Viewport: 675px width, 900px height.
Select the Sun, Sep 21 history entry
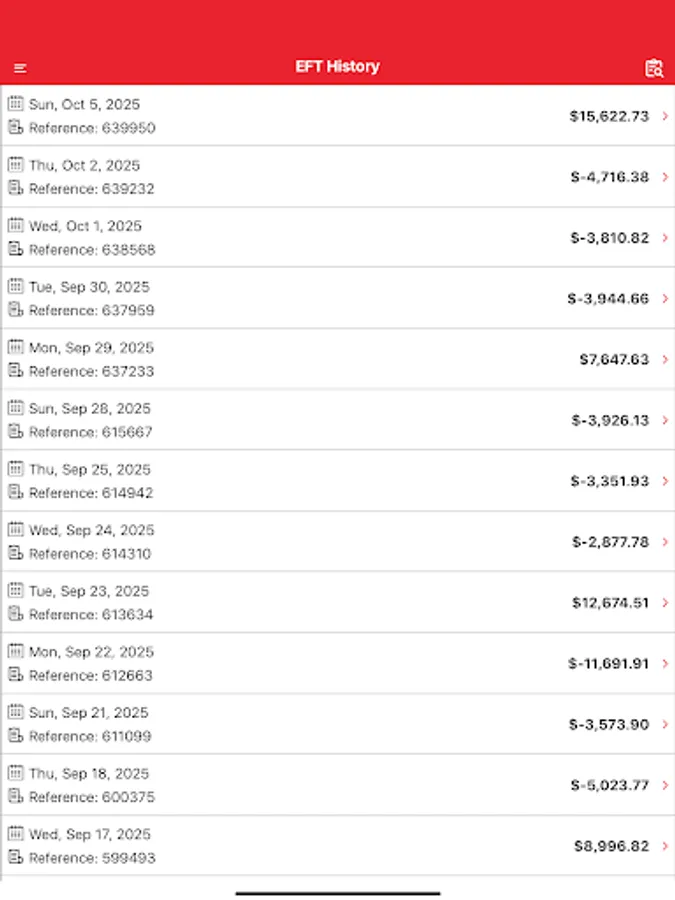337,724
